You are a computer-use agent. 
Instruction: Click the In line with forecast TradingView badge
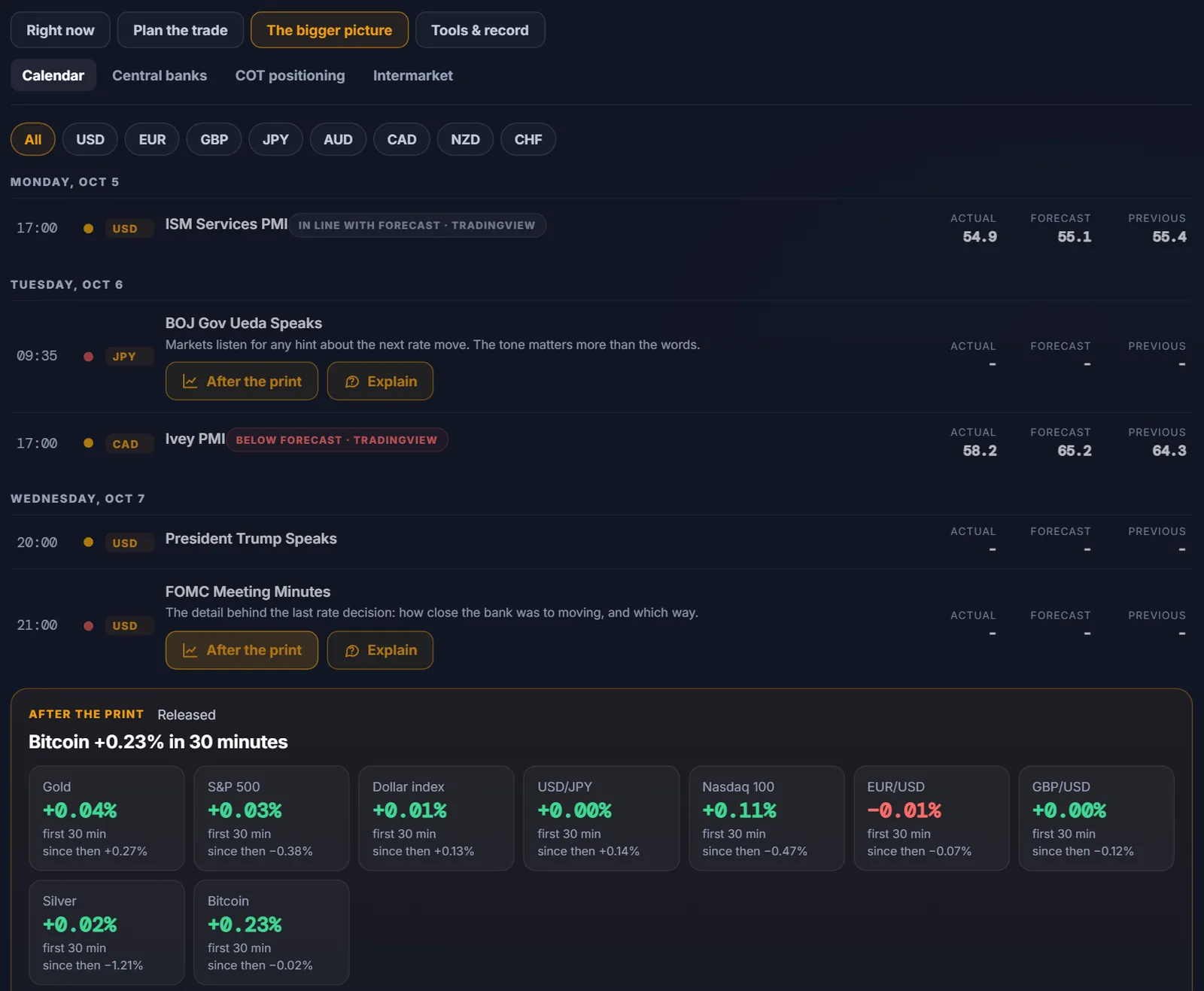pos(418,225)
